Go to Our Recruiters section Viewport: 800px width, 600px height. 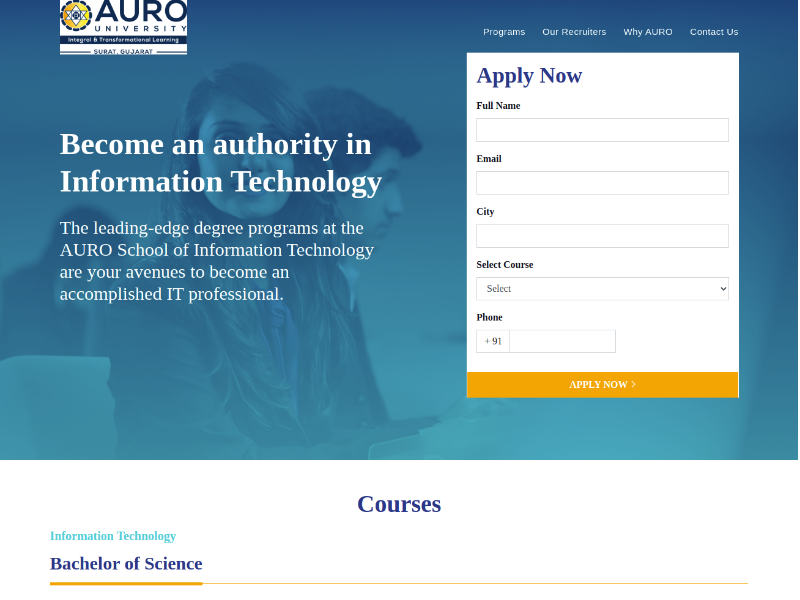pyautogui.click(x=574, y=32)
